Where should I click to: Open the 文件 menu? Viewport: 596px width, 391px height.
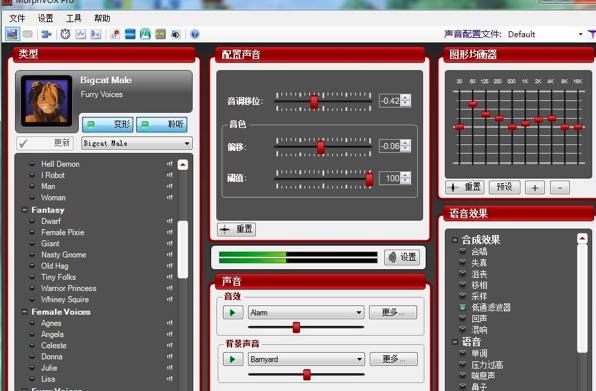17,18
